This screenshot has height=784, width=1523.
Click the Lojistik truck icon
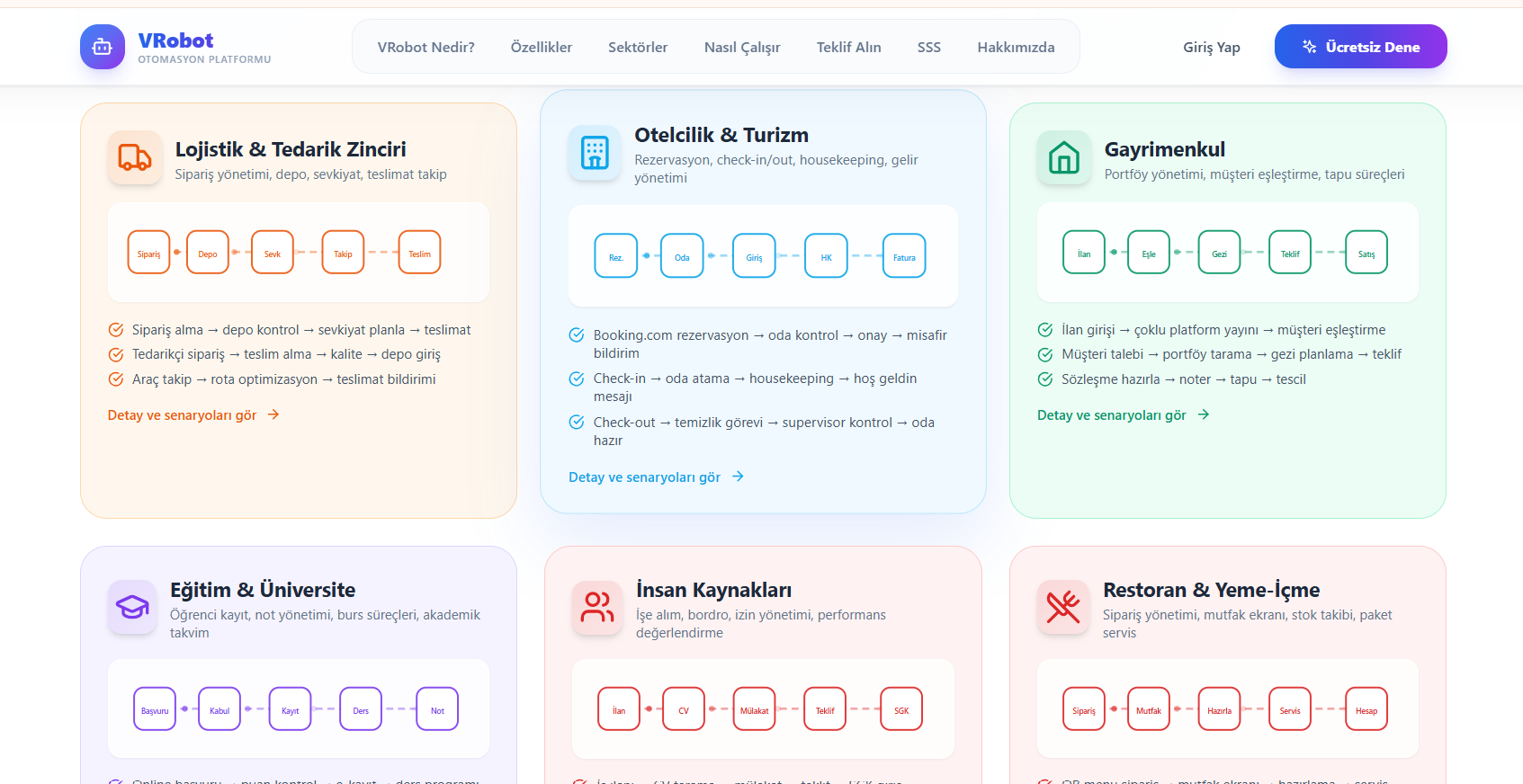coord(135,158)
